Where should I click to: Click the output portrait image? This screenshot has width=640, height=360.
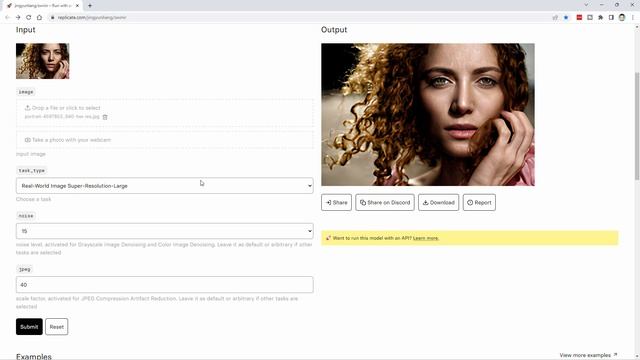tap(428, 114)
